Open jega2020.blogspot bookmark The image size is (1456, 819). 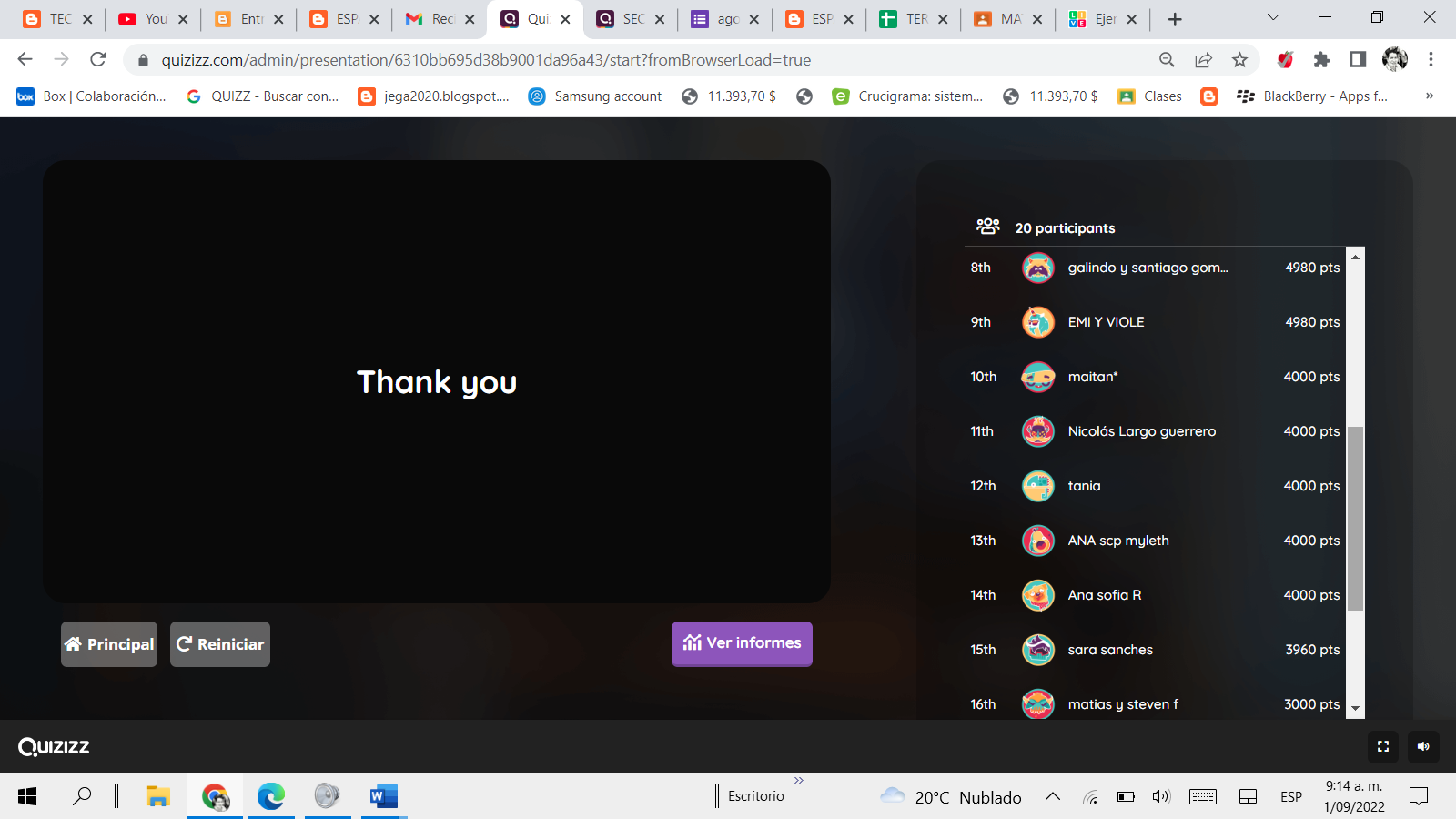coord(433,96)
